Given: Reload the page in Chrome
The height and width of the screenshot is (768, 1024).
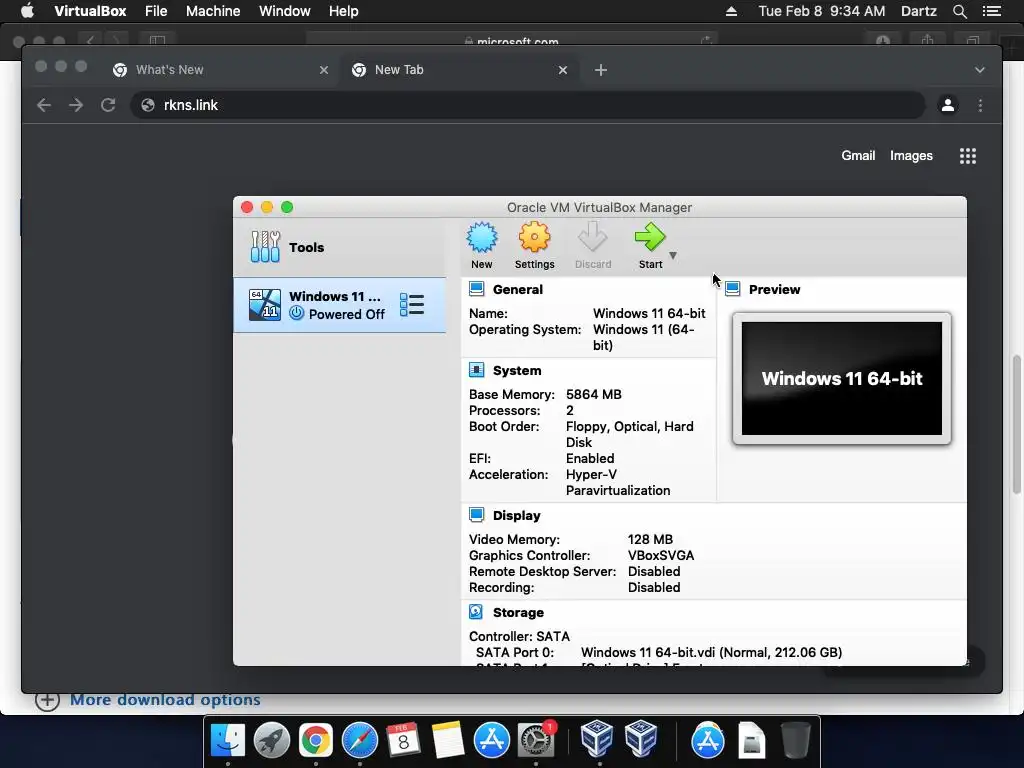Looking at the screenshot, I should (108, 105).
